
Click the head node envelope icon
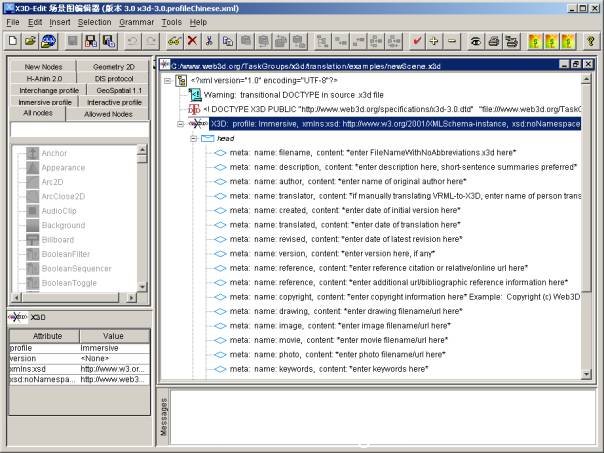(208, 138)
